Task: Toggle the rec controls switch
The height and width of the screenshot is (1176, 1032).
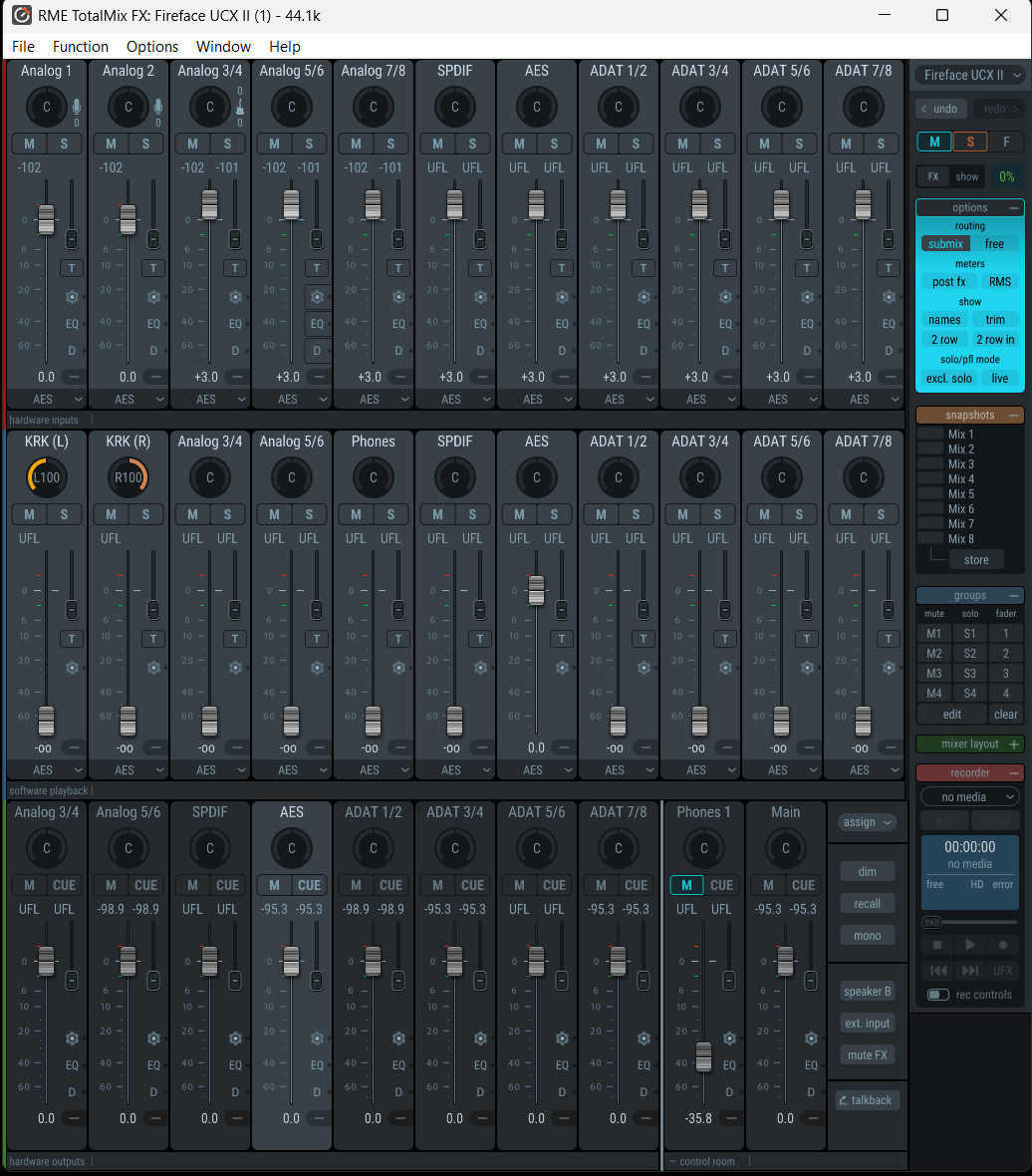Action: coord(938,995)
